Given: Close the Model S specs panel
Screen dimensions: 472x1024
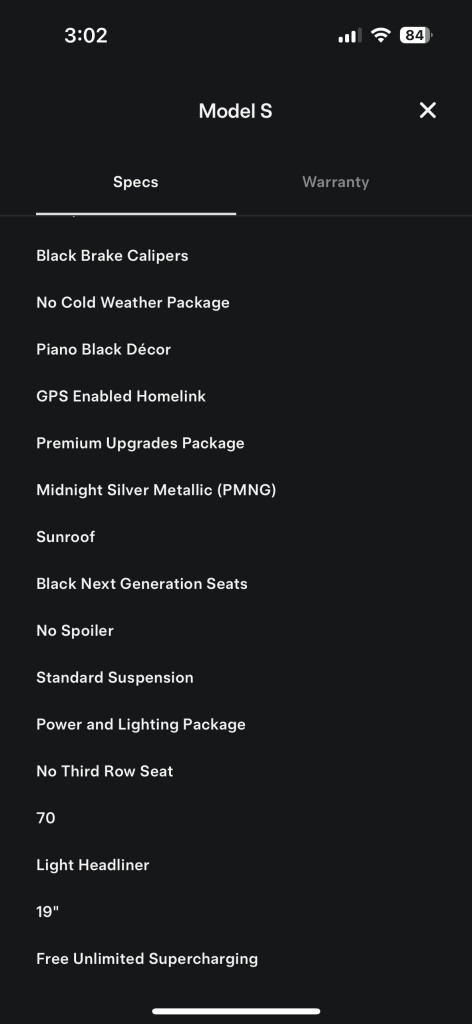Looking at the screenshot, I should click(x=428, y=110).
